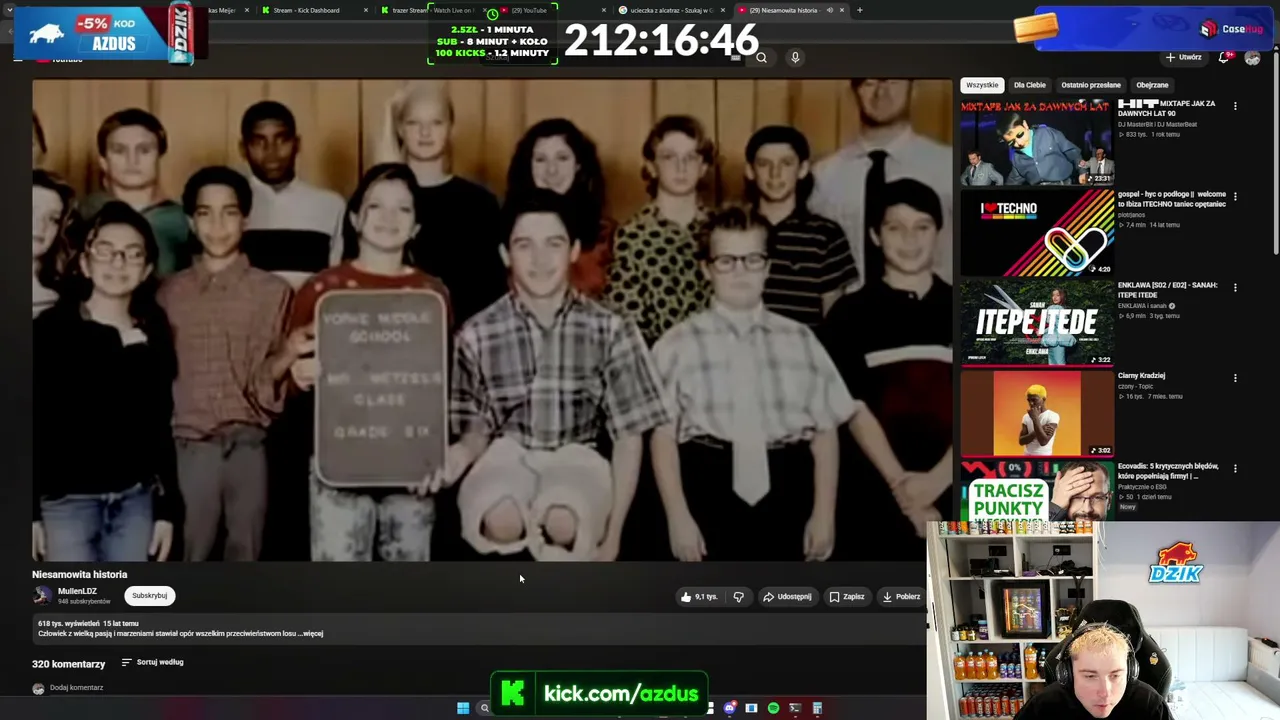Open the Windows taskbar search
This screenshot has width=1280, height=720.
484,708
